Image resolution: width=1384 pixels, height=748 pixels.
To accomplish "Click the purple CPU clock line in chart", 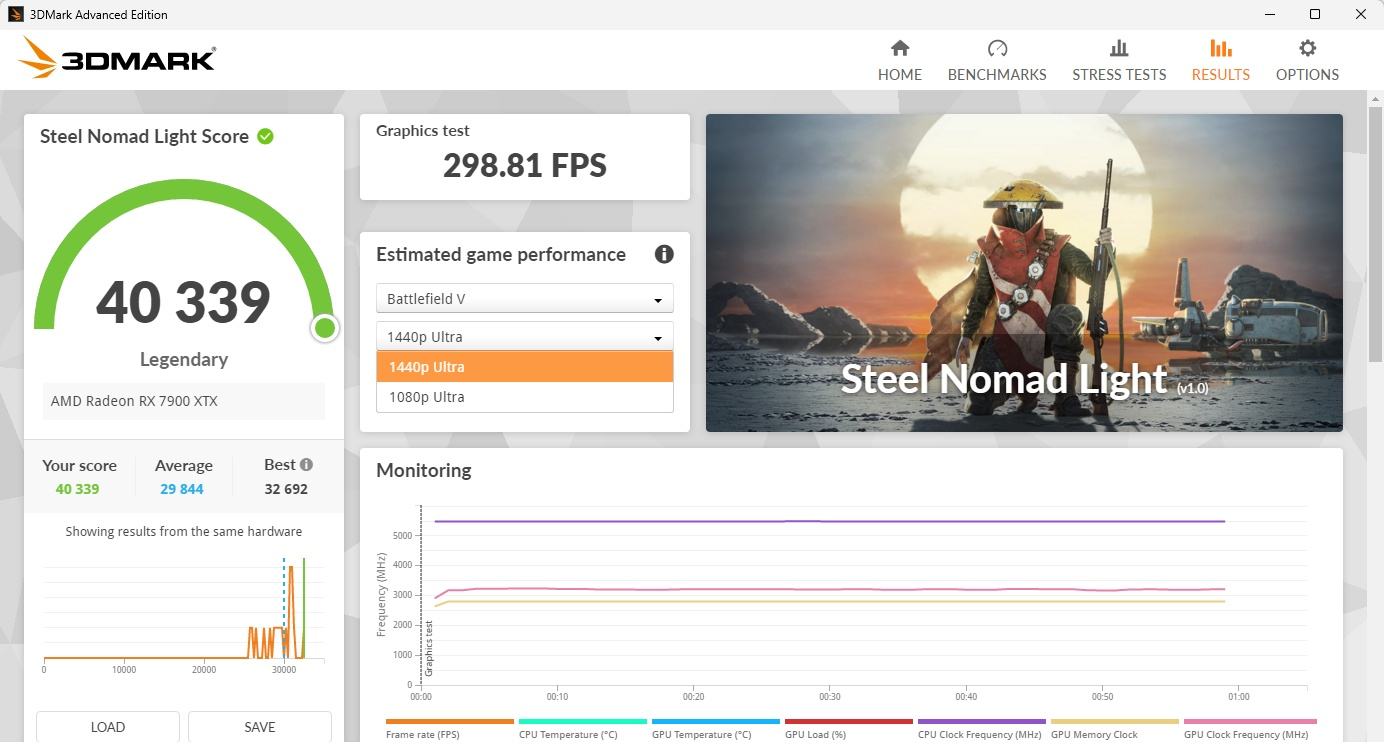I will 830,521.
